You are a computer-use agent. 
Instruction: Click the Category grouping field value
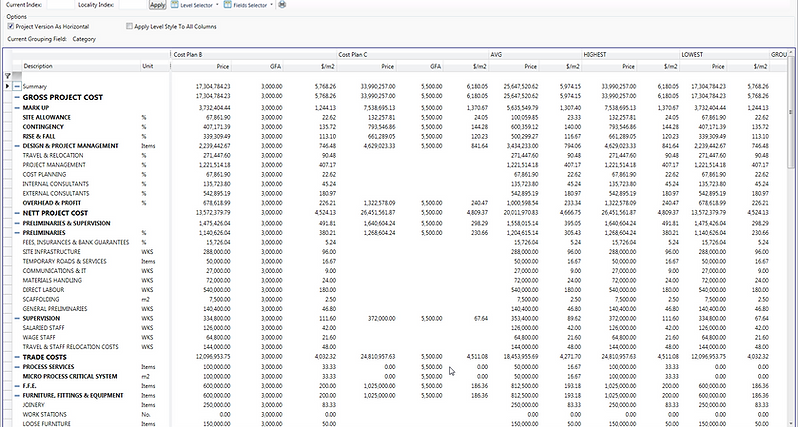pos(84,39)
